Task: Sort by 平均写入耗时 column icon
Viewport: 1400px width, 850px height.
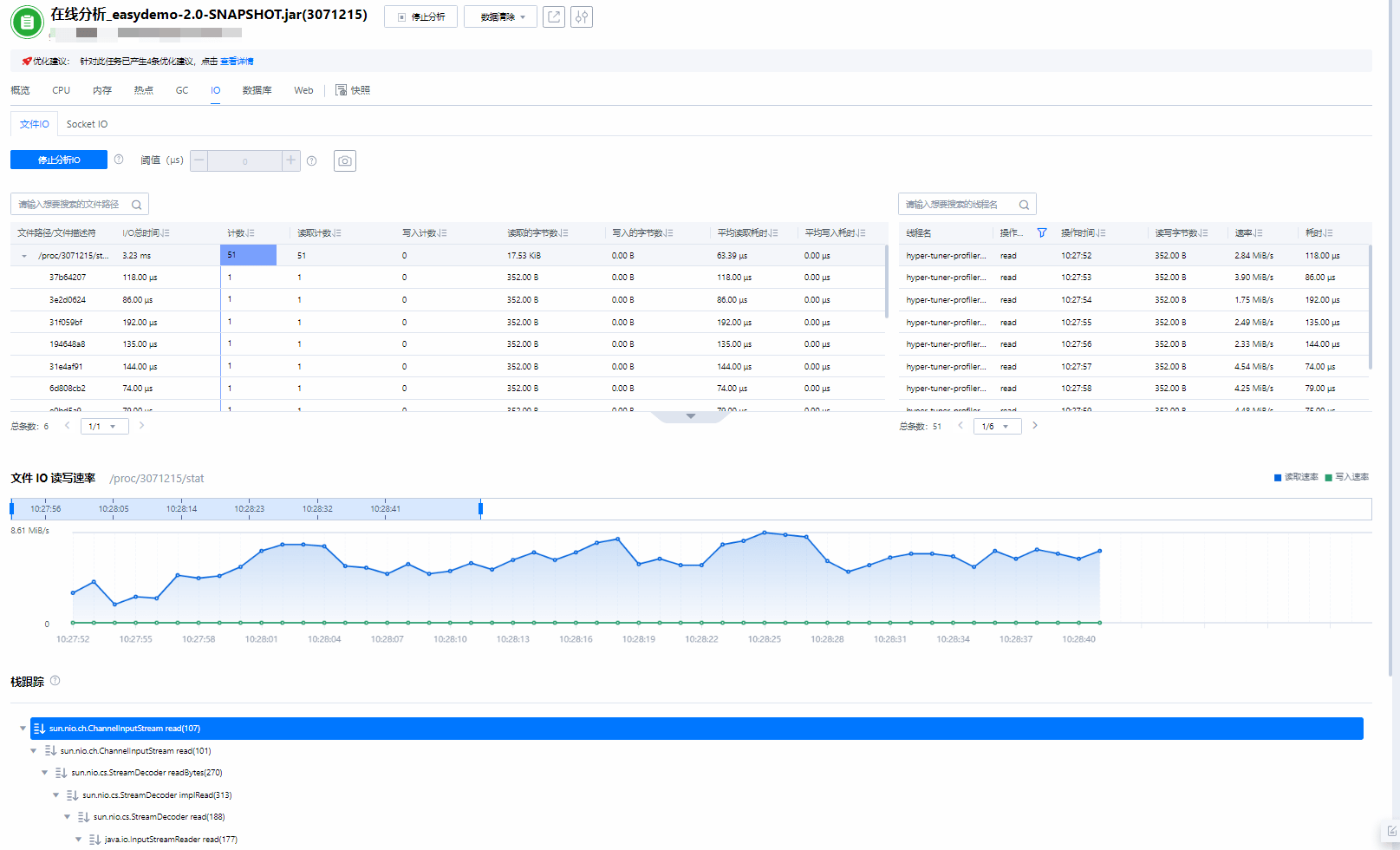Action: (x=862, y=233)
